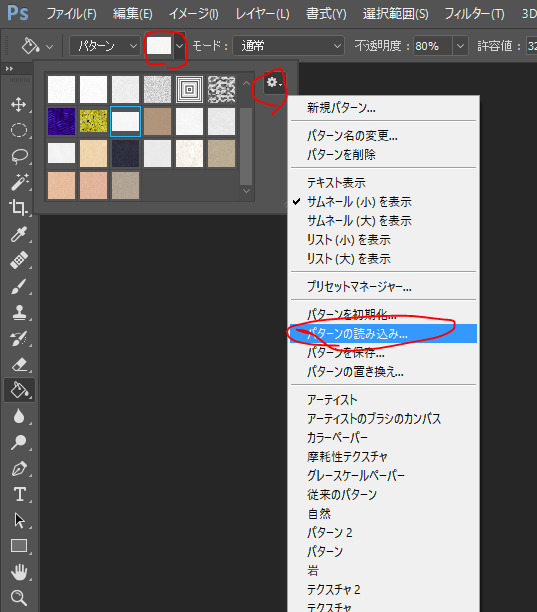Select the Hand tool
537x612 pixels.
coord(18,572)
